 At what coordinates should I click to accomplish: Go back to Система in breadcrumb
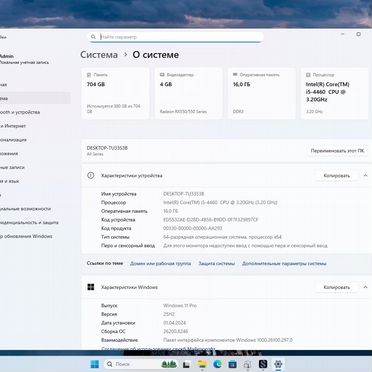click(99, 55)
